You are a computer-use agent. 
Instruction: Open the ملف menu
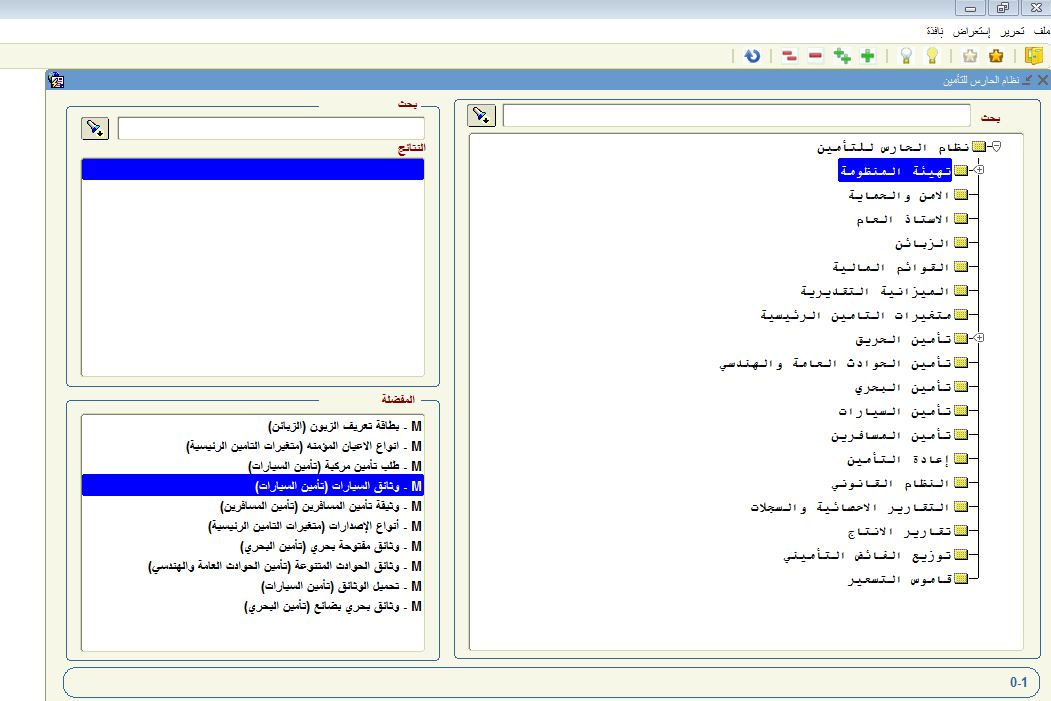tap(1040, 31)
